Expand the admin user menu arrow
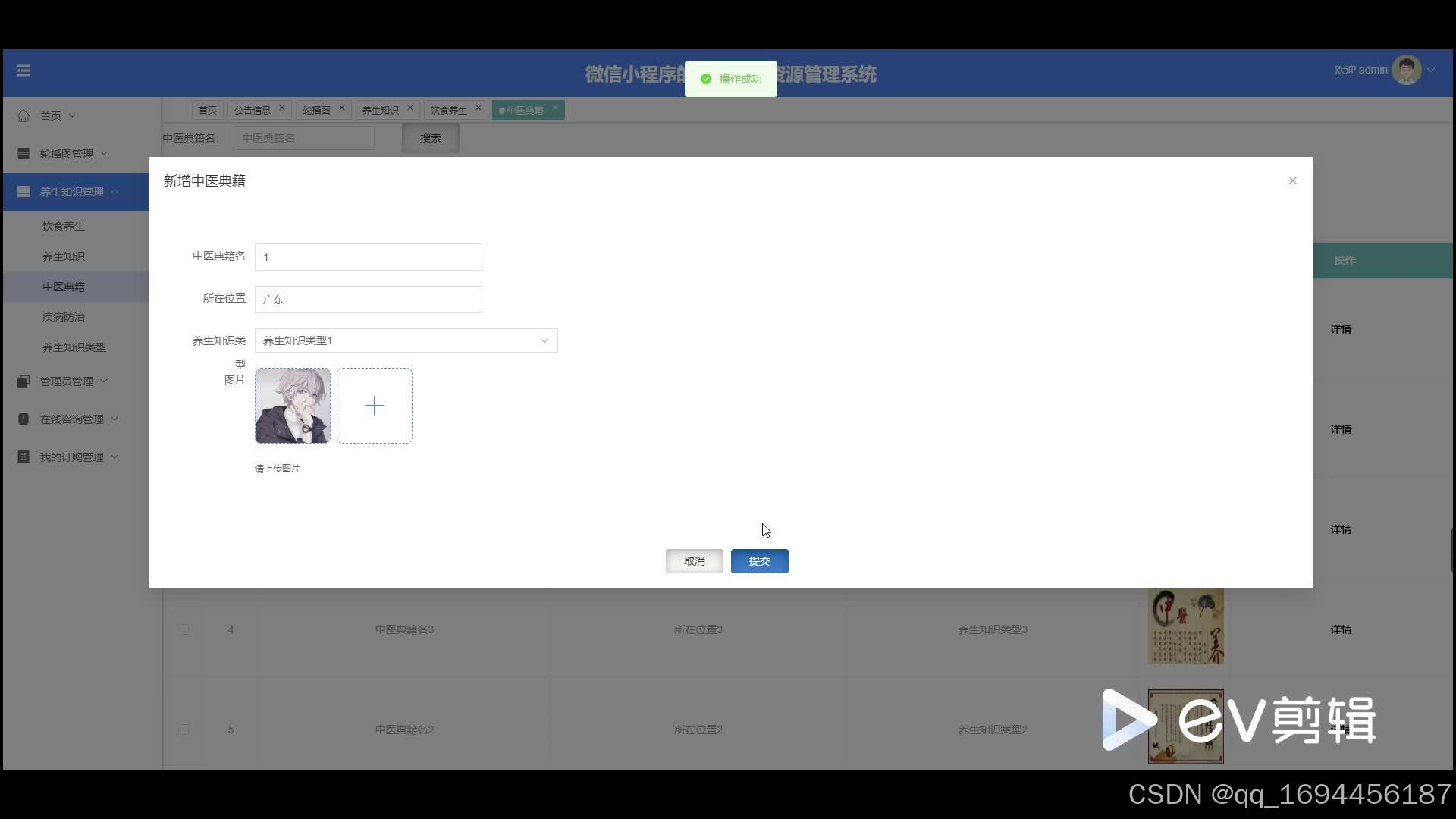The height and width of the screenshot is (819, 1456). pos(1431,71)
